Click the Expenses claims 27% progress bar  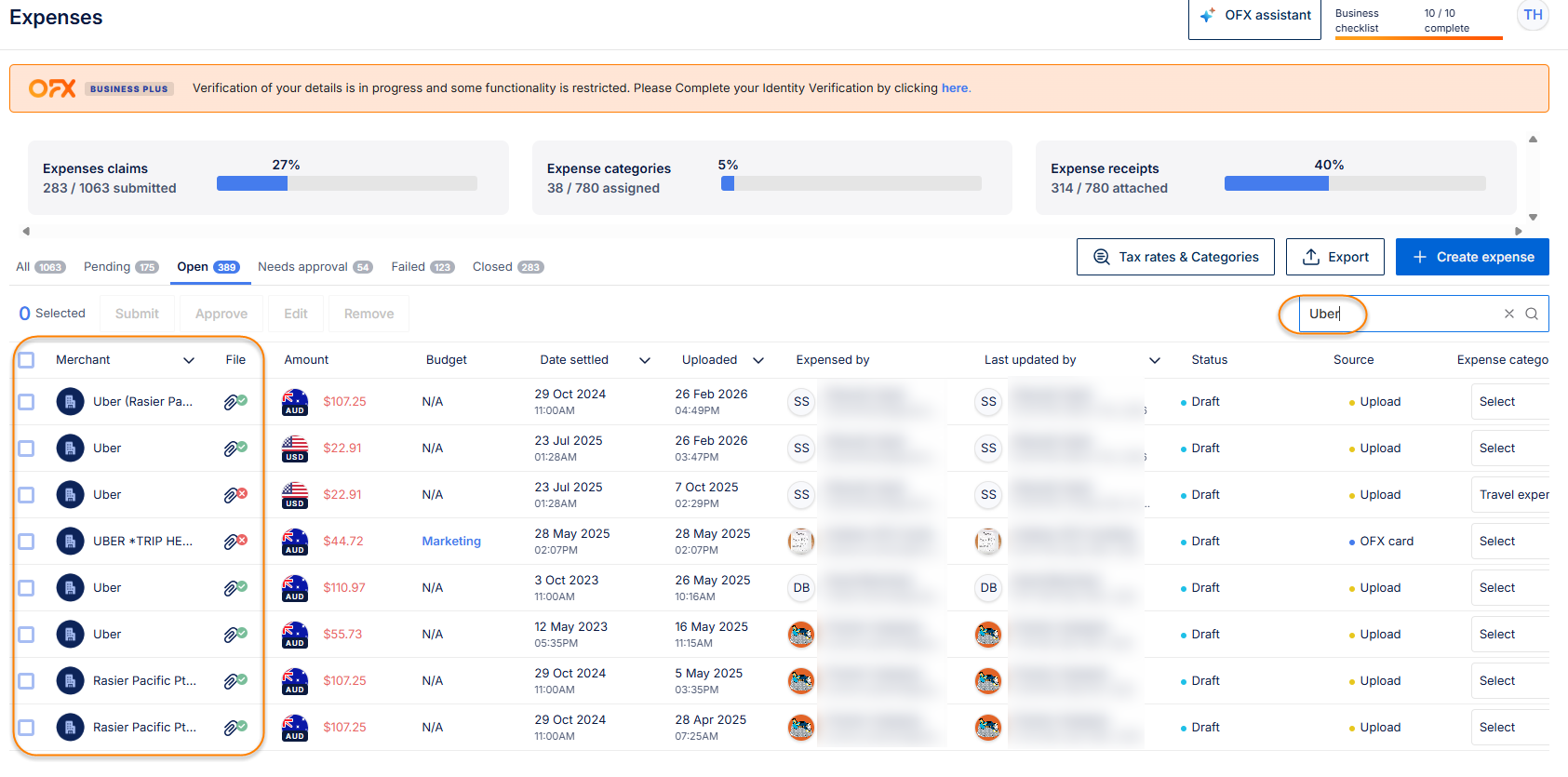(x=347, y=183)
